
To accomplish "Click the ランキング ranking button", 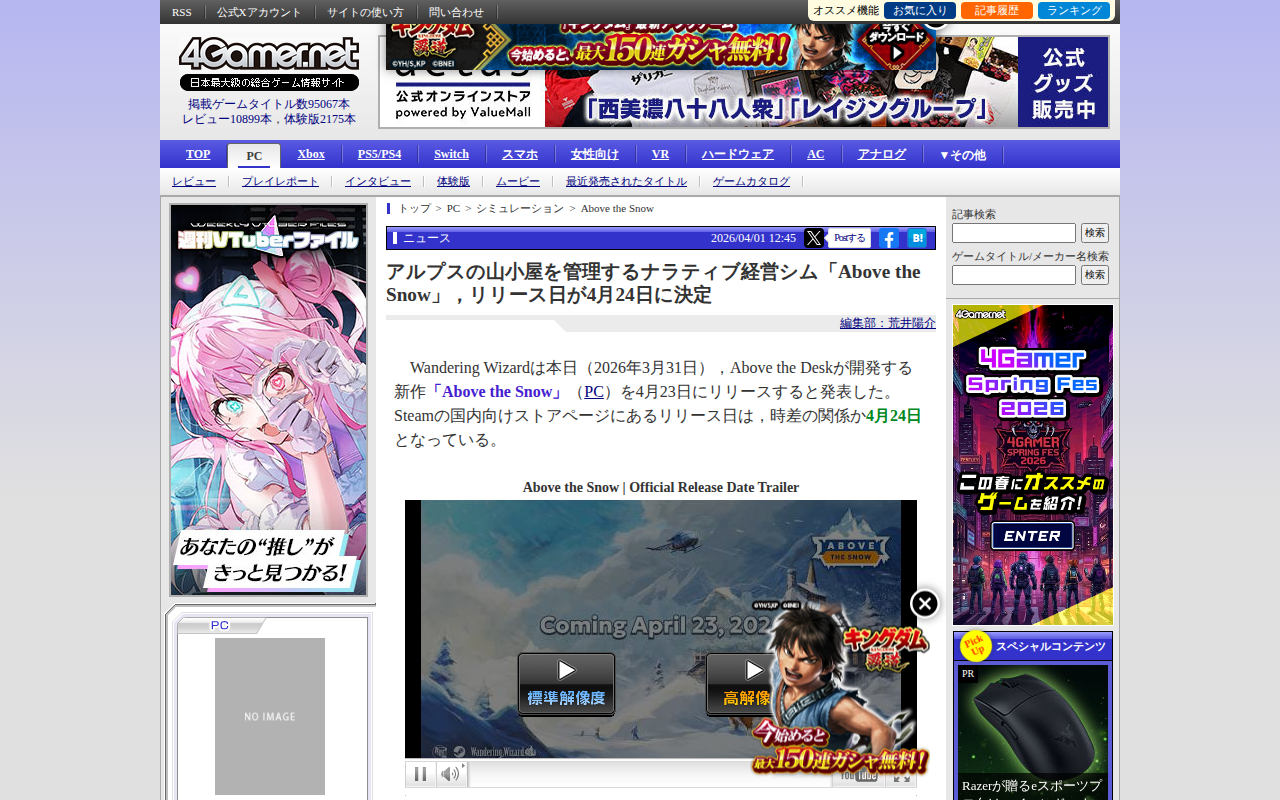I will [1074, 11].
